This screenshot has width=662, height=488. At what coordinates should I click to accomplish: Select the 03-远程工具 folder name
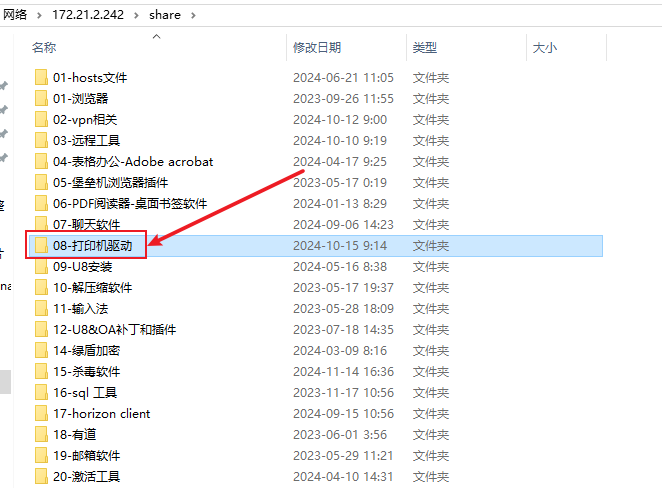[x=86, y=140]
